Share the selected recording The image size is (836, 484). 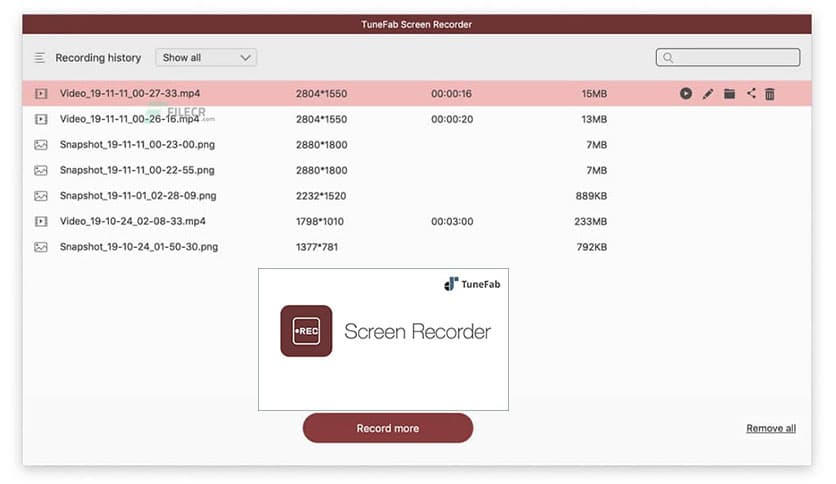click(x=751, y=93)
